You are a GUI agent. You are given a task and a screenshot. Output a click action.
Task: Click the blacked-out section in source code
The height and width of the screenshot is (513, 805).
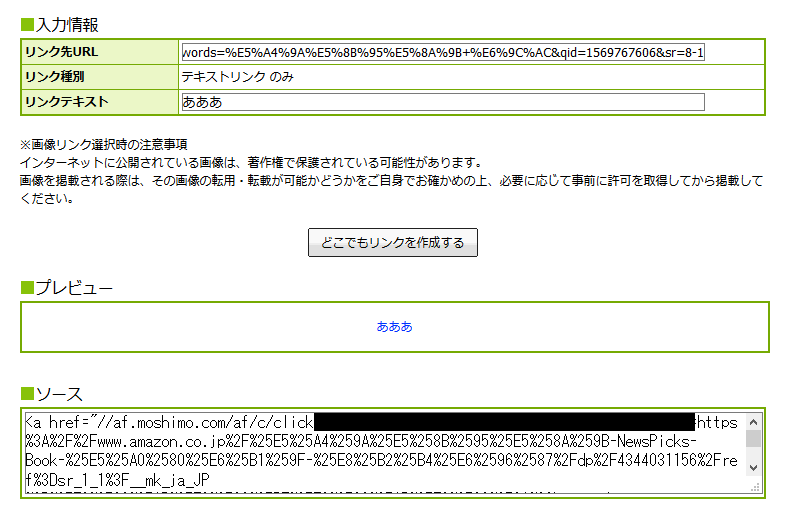coord(504,422)
